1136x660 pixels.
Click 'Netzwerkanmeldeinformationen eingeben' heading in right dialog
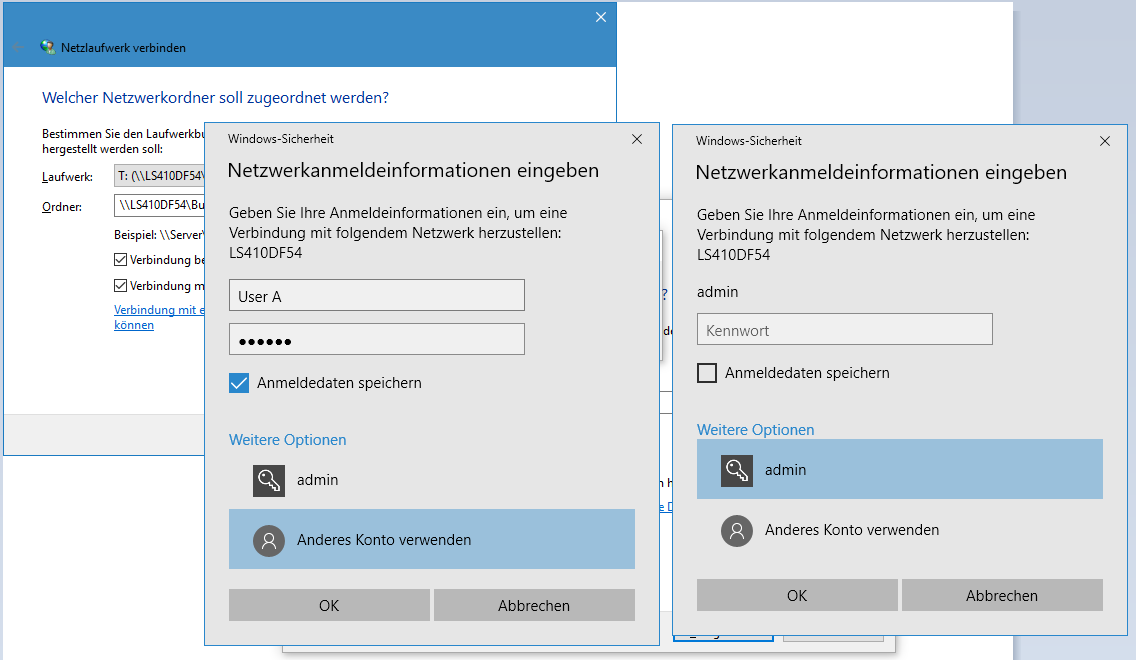point(881,172)
